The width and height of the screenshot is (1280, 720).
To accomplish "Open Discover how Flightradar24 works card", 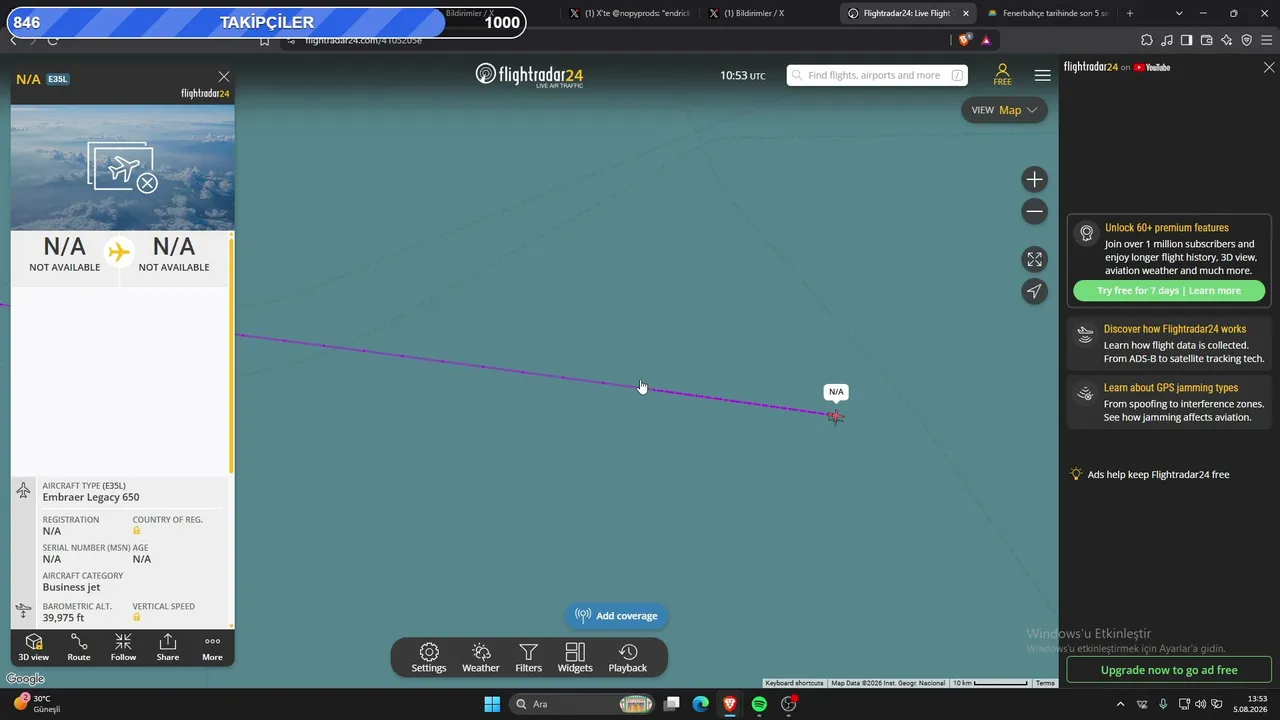I will [1169, 344].
